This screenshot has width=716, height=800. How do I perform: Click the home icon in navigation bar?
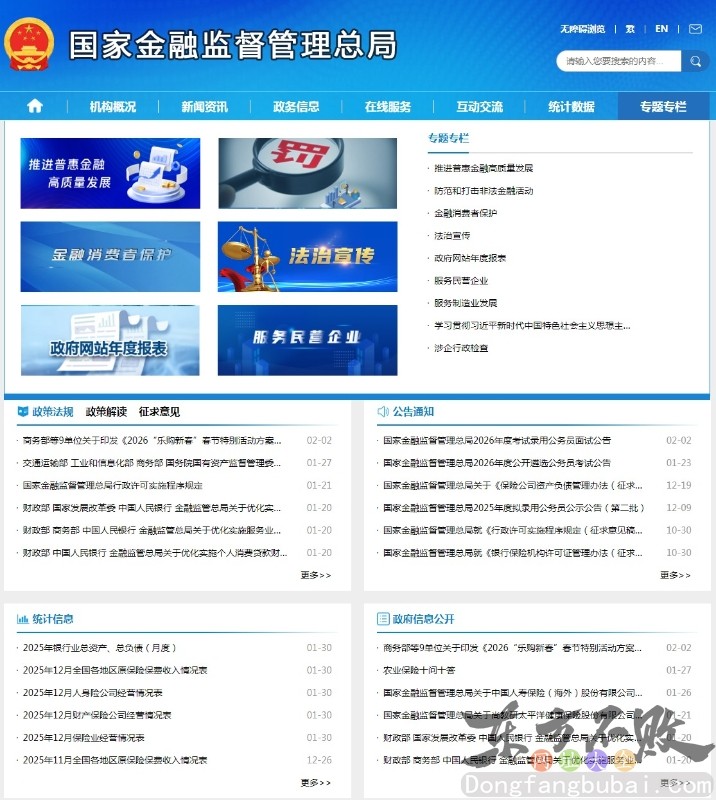pos(35,106)
